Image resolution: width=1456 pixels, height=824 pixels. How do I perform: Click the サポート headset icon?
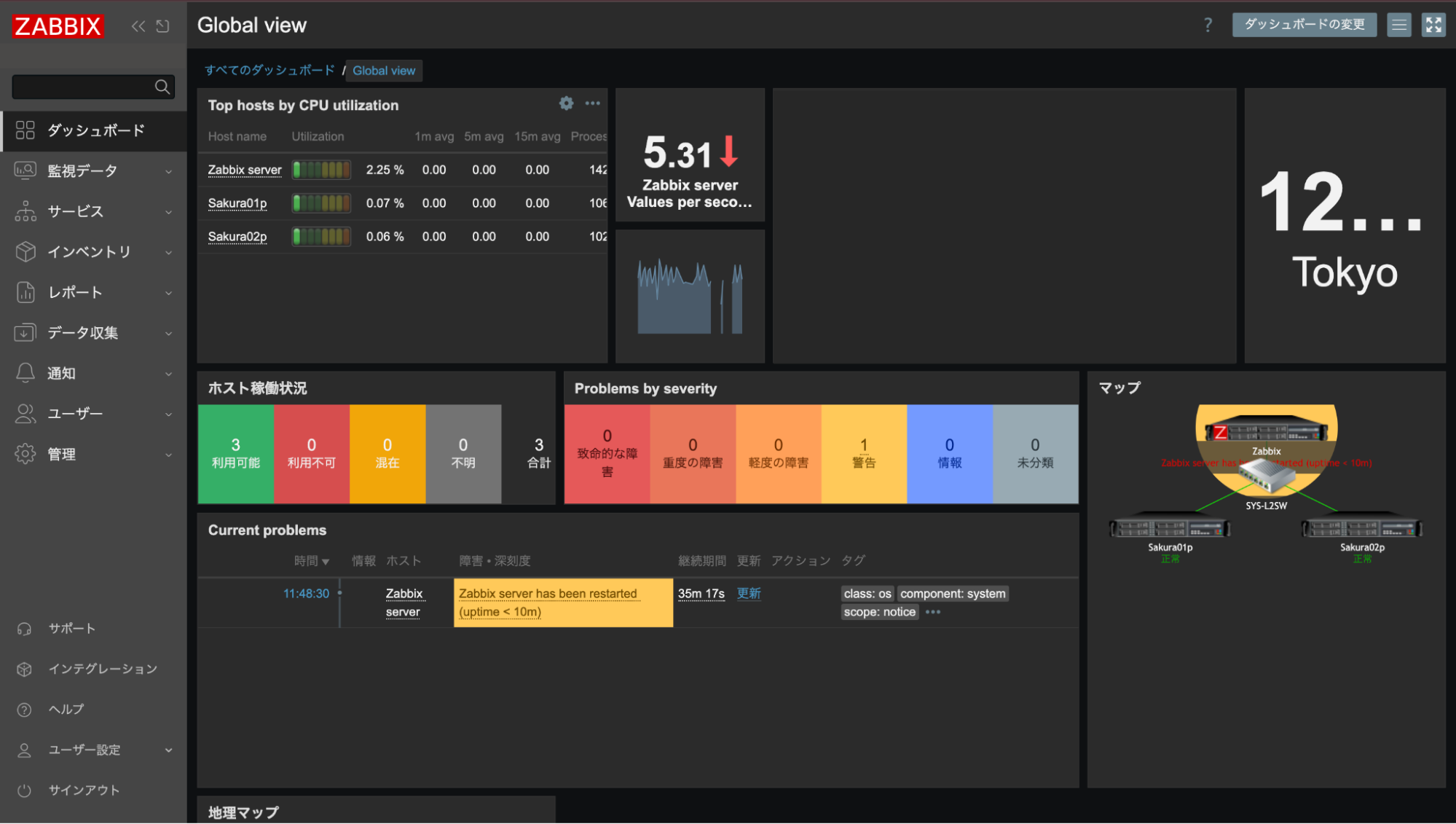24,629
